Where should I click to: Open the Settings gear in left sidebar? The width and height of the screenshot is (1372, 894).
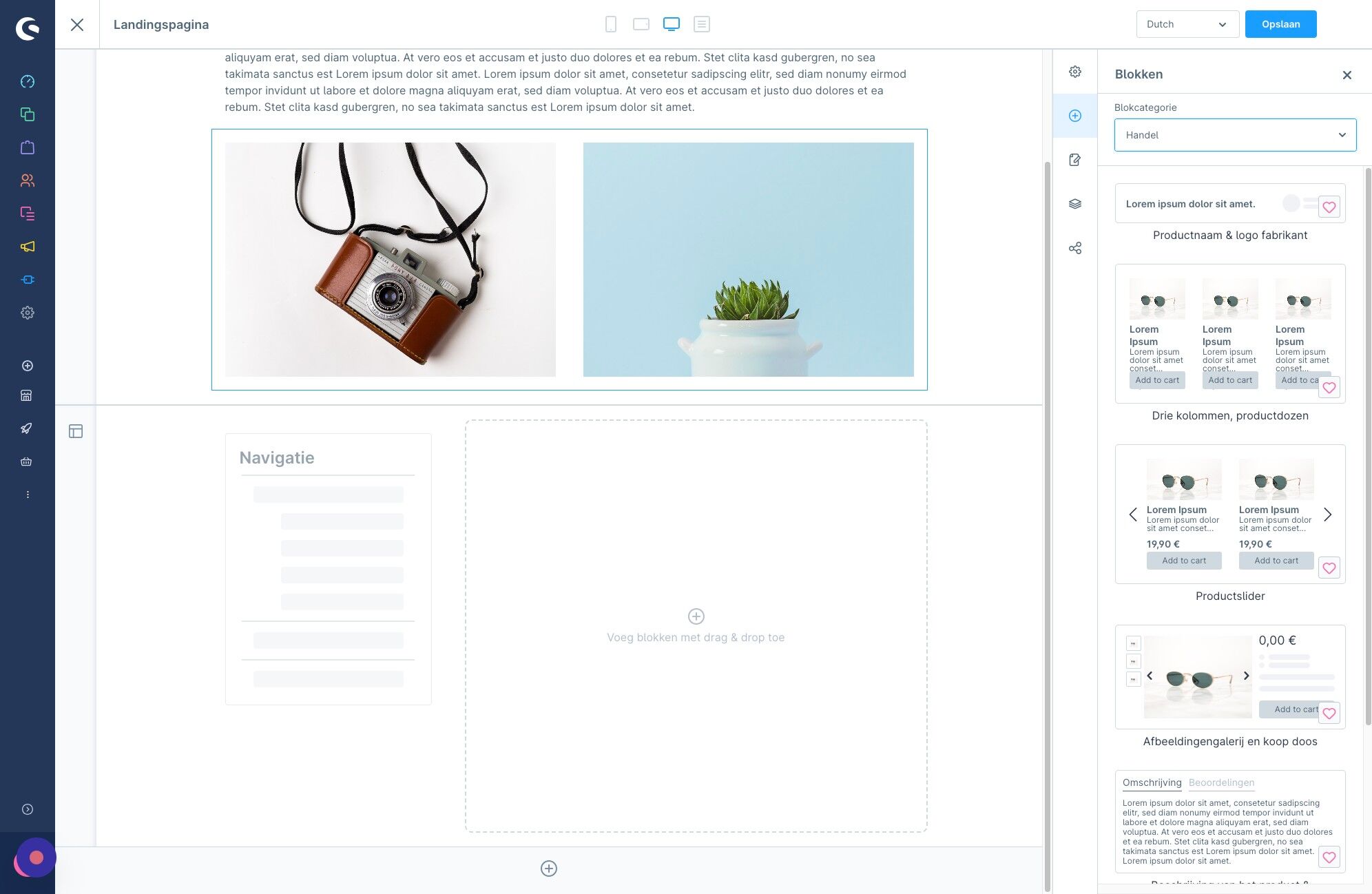tap(28, 313)
